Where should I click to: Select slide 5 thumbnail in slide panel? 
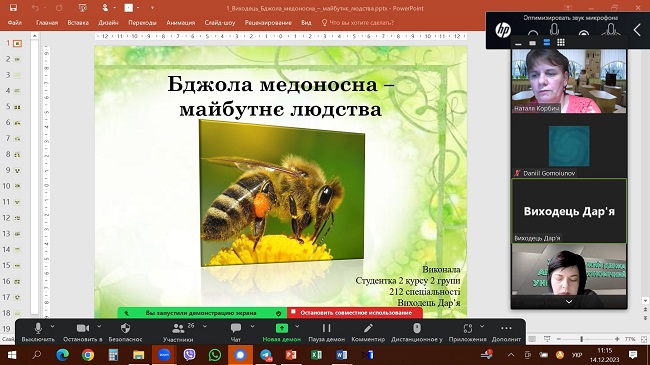click(x=17, y=107)
